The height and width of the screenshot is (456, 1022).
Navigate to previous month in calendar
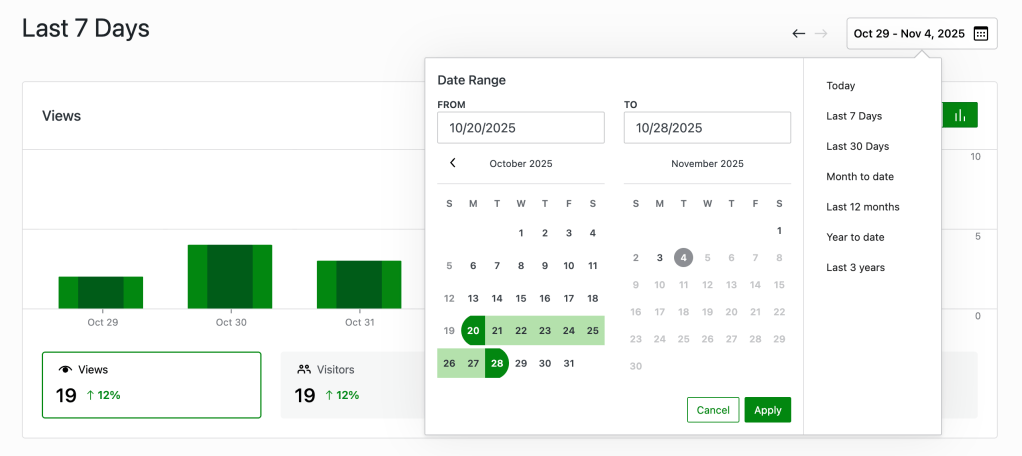click(x=452, y=163)
